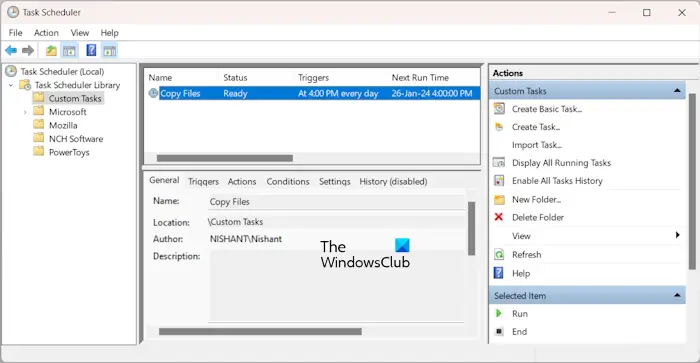700x363 pixels.
Task: Click the PowerToys folder icon
Action: point(39,151)
